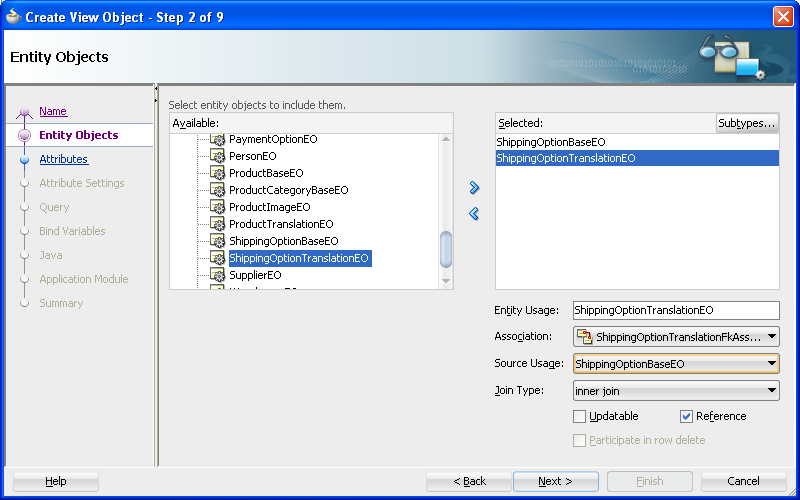Screen dimensions: 800x500
Task: Click the Finish button
Action: click(649, 481)
